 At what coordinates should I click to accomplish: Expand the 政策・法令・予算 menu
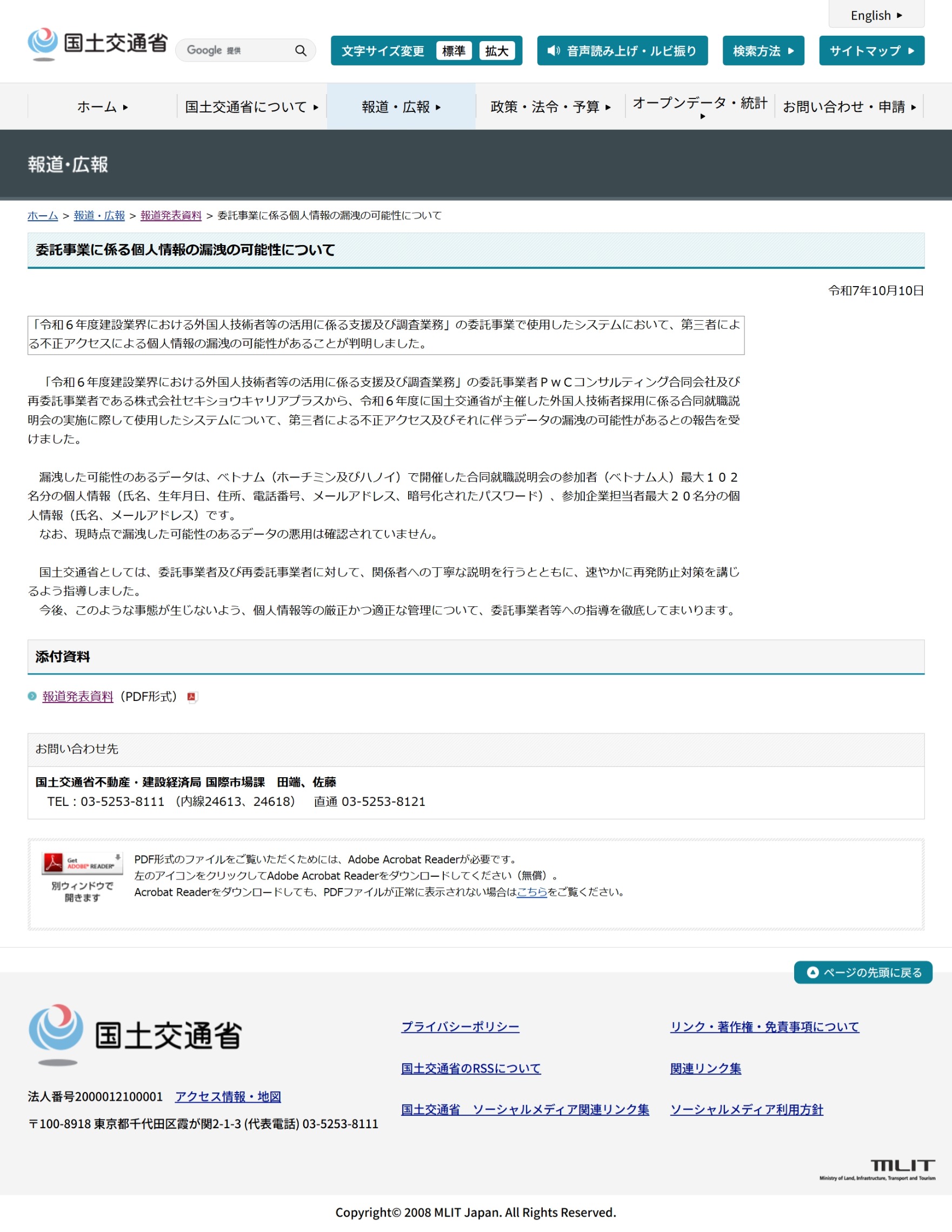pyautogui.click(x=550, y=107)
